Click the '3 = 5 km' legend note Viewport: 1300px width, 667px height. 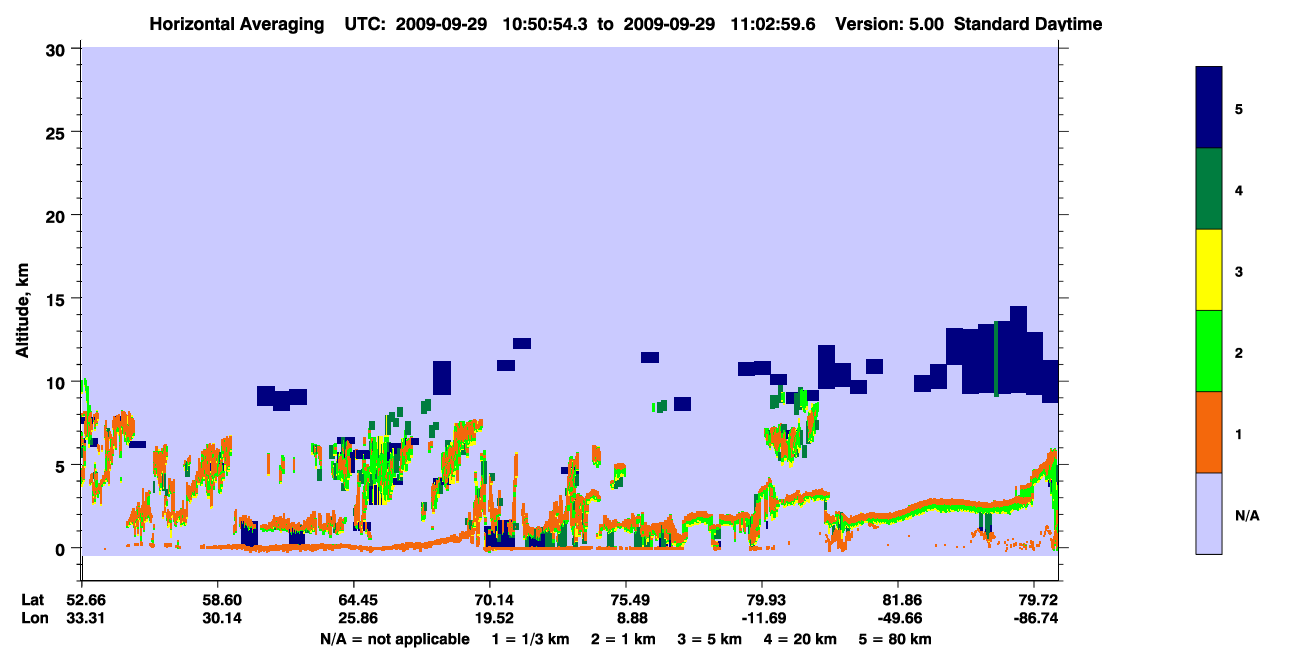click(x=711, y=639)
